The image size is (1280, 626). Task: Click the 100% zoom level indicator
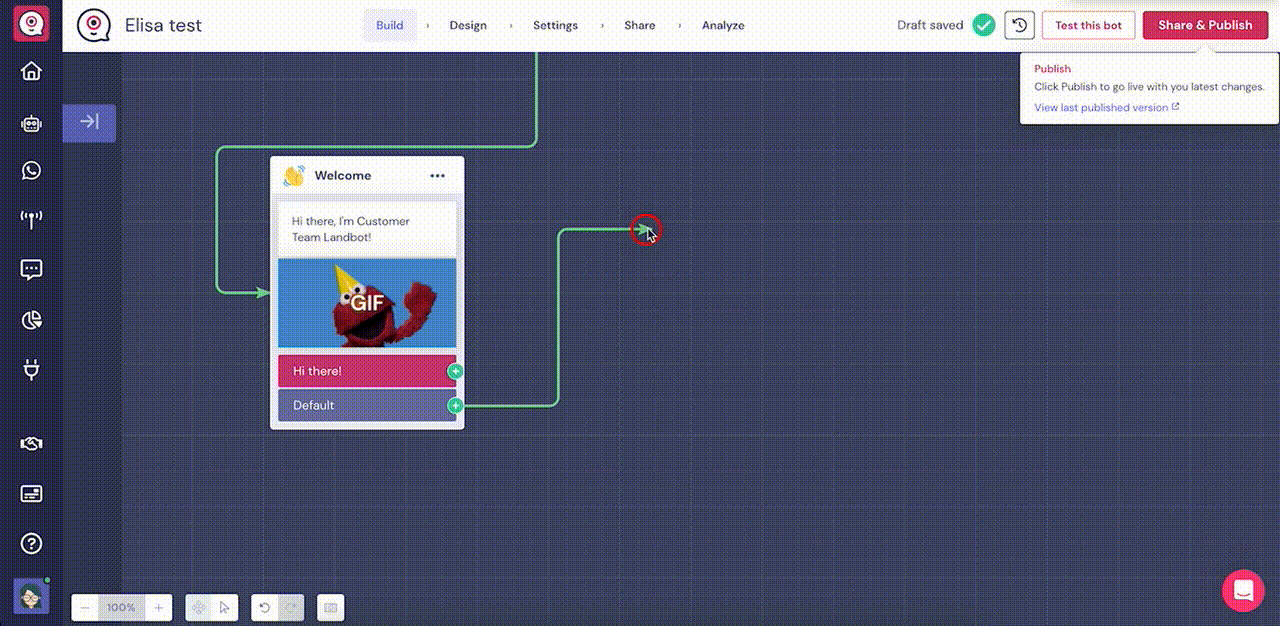(x=122, y=607)
